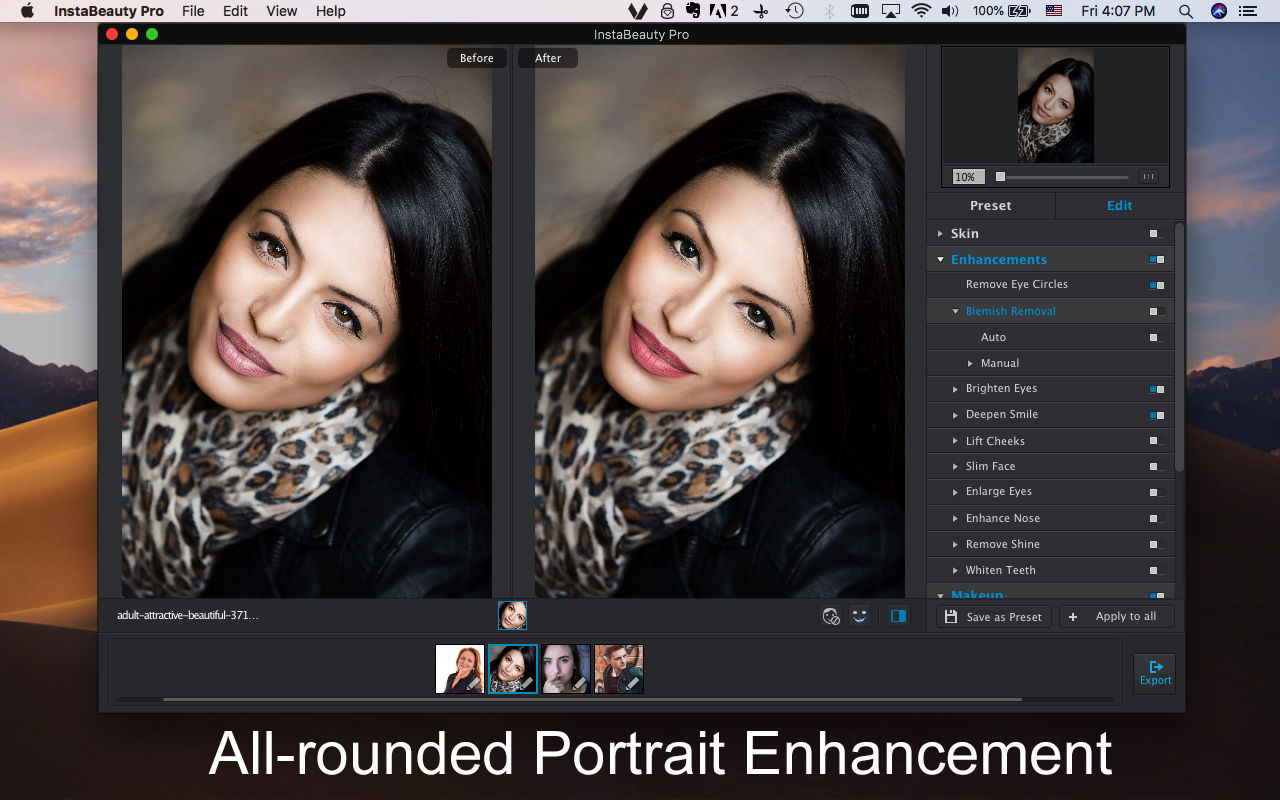This screenshot has width=1280, height=800.
Task: Open the View menu
Action: (281, 11)
